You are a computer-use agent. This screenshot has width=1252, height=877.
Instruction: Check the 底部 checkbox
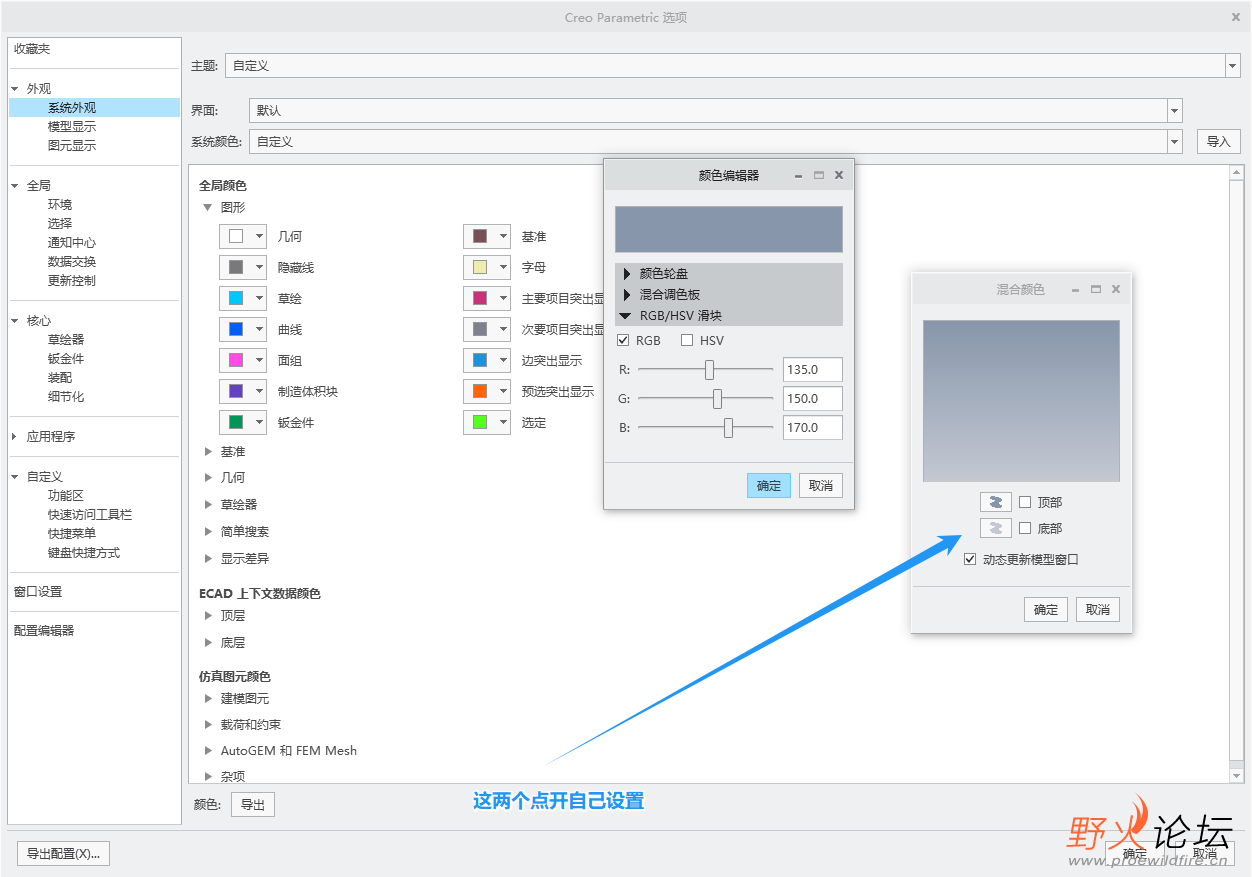coord(1025,528)
